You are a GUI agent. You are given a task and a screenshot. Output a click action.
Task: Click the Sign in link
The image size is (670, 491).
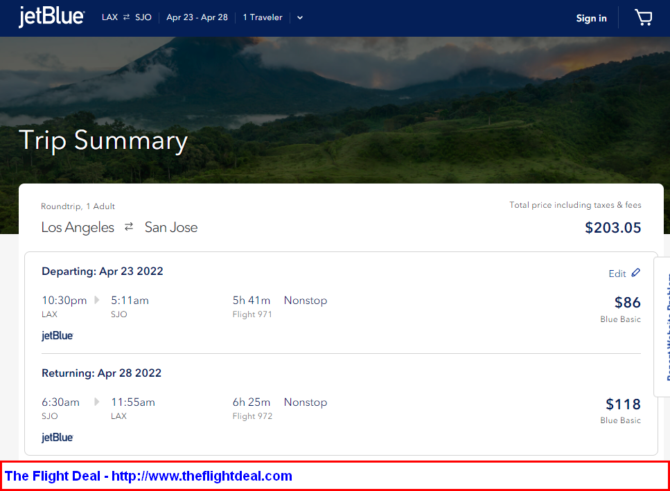(x=591, y=18)
